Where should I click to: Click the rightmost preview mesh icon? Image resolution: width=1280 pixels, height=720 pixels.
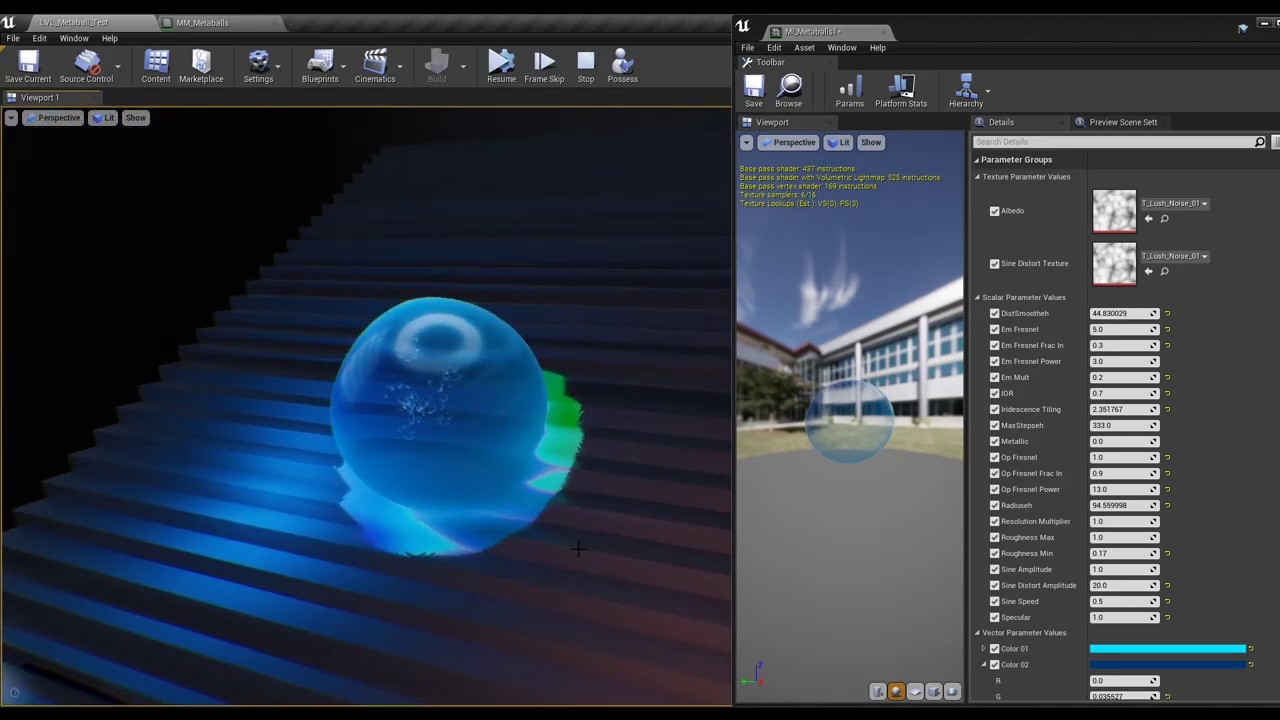[x=952, y=692]
